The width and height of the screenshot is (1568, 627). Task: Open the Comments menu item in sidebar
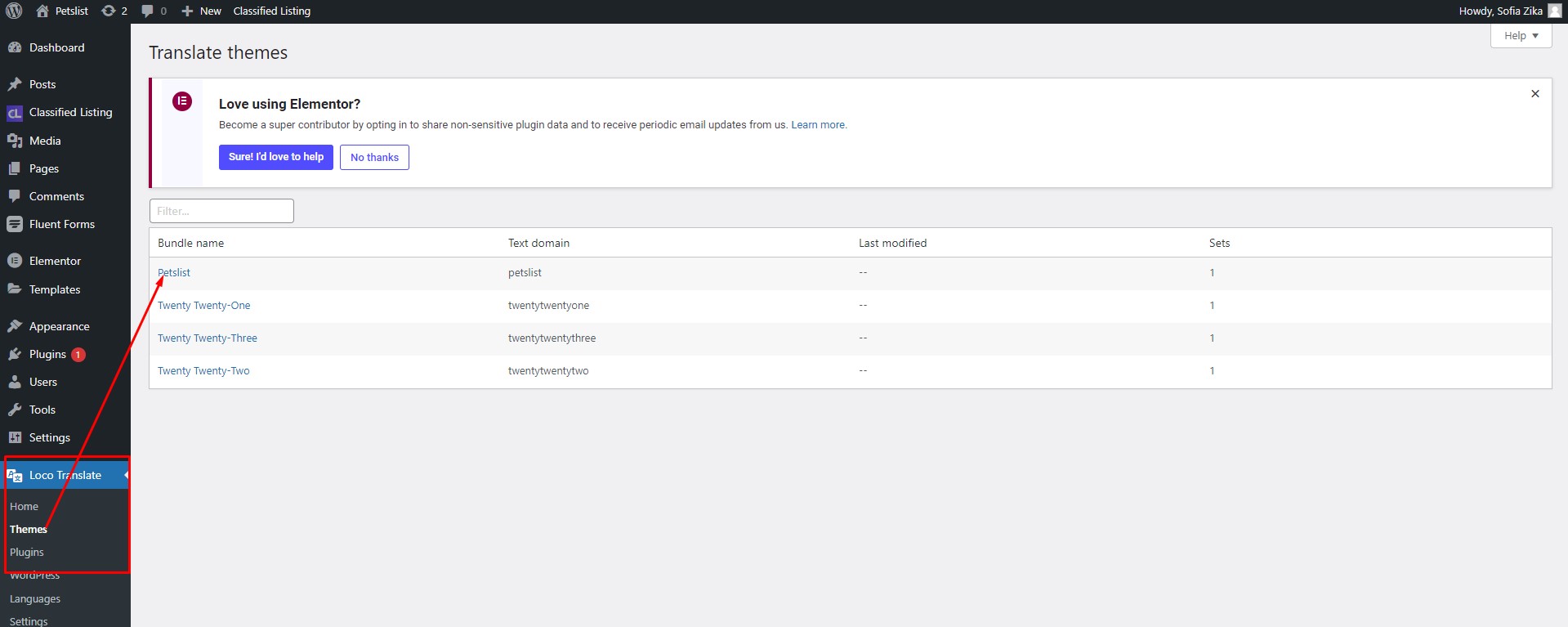56,196
